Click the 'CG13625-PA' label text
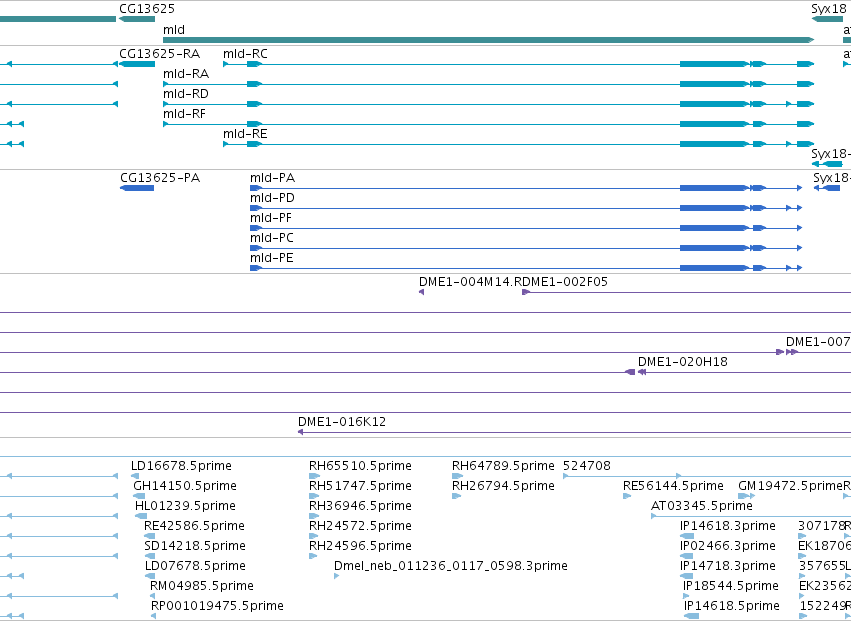 coord(160,178)
